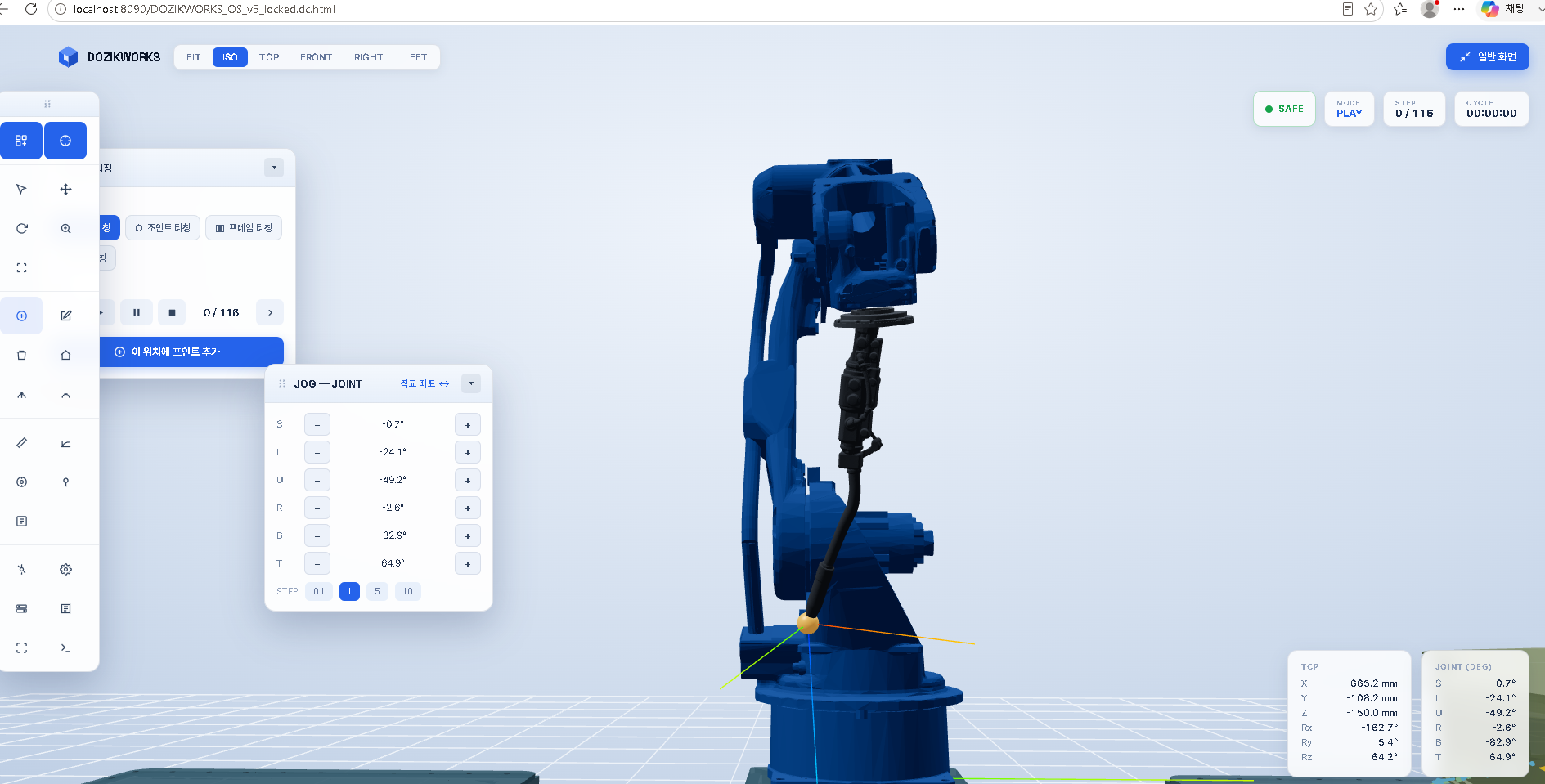Image resolution: width=1545 pixels, height=784 pixels.
Task: Select the four-arrow move tool
Action: [x=66, y=190]
